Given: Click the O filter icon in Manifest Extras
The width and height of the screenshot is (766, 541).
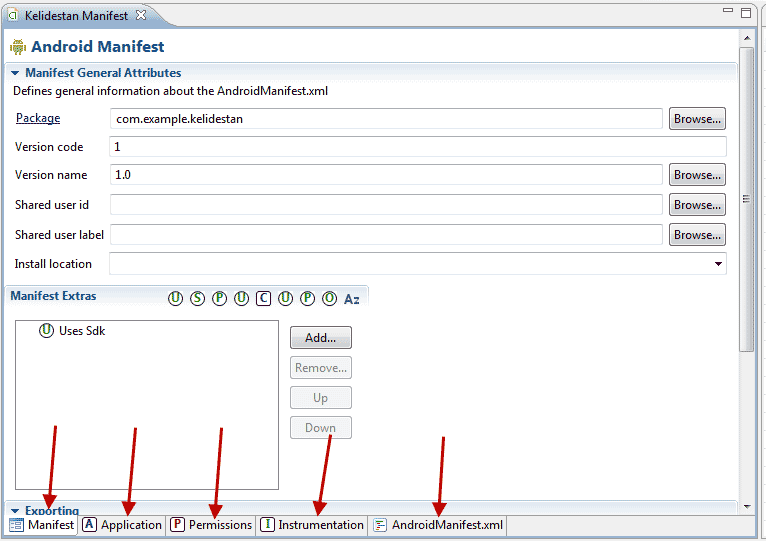Looking at the screenshot, I should (329, 298).
